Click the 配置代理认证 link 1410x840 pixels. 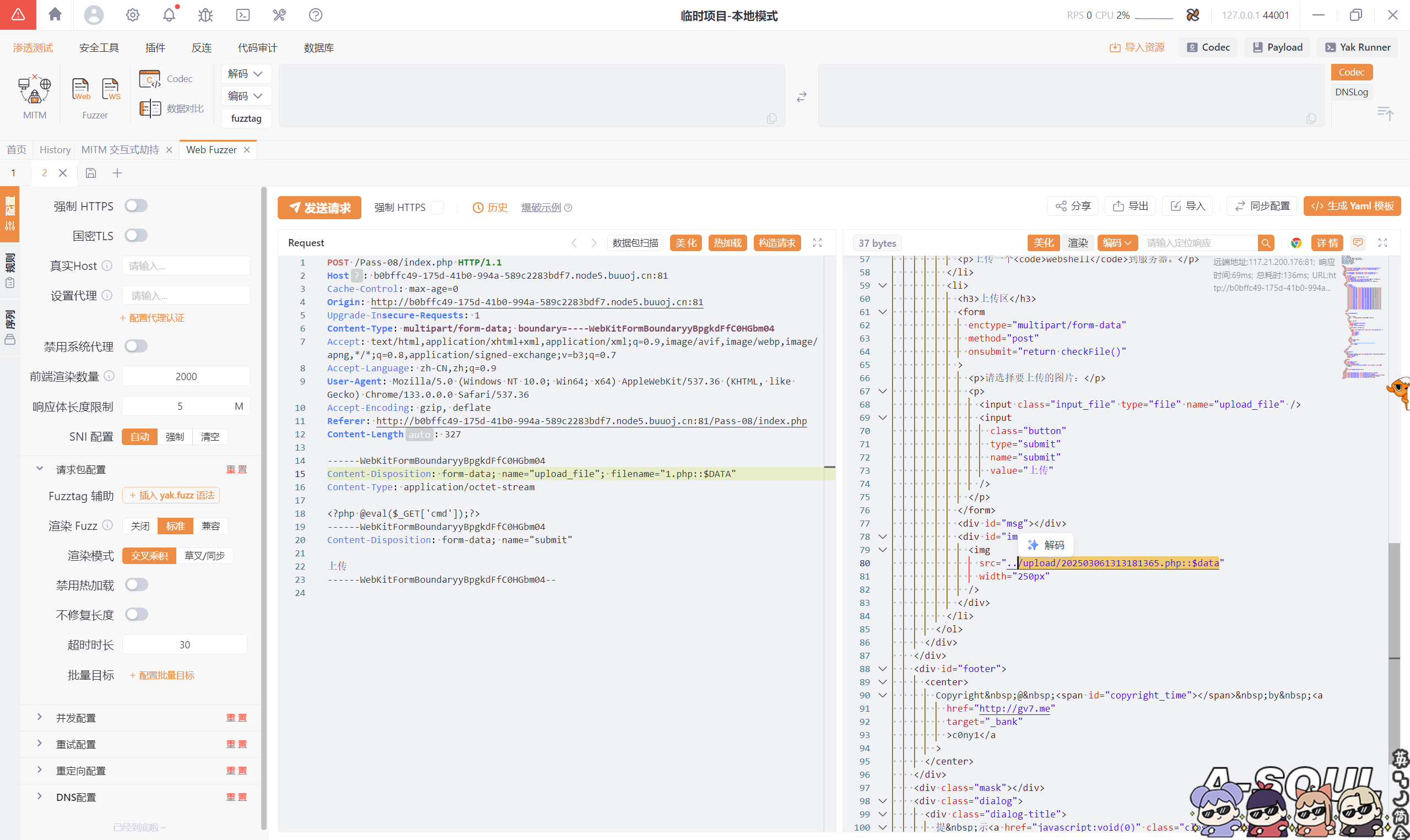click(x=153, y=318)
